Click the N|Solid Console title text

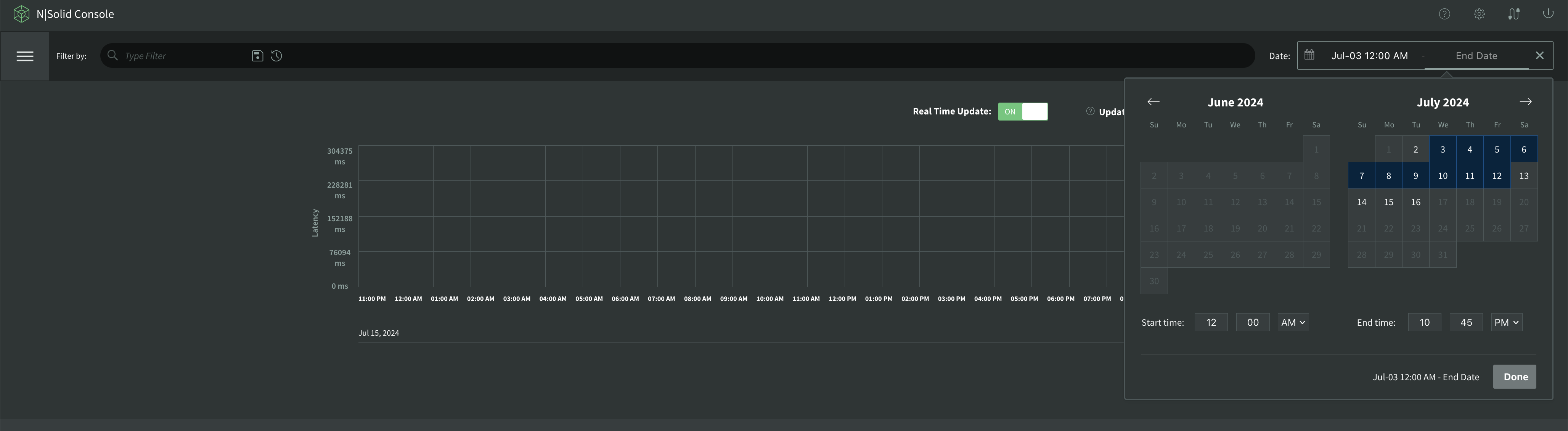[75, 14]
